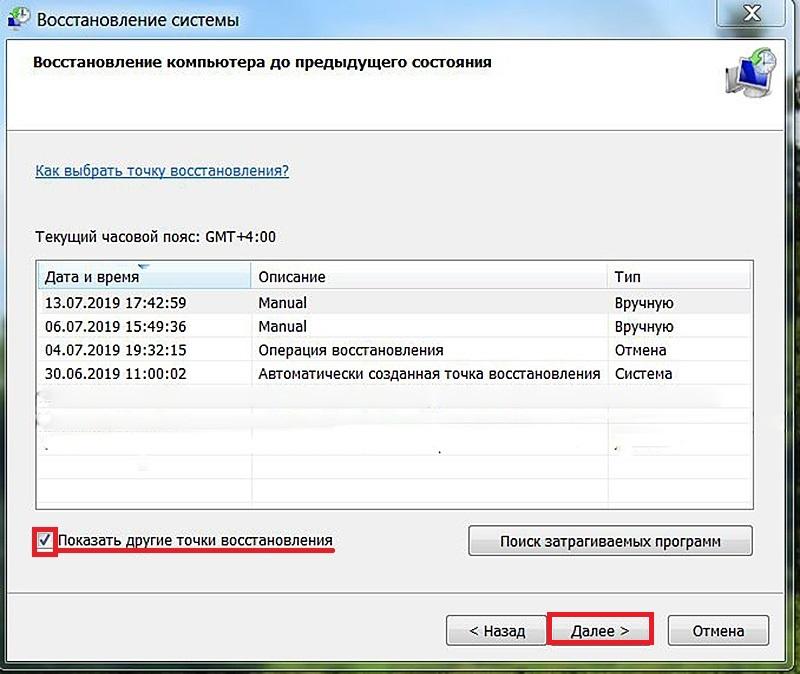This screenshot has width=800, height=674.
Task: Toggle 'Показать другие точки восстановления' checkbox
Action: [45, 540]
